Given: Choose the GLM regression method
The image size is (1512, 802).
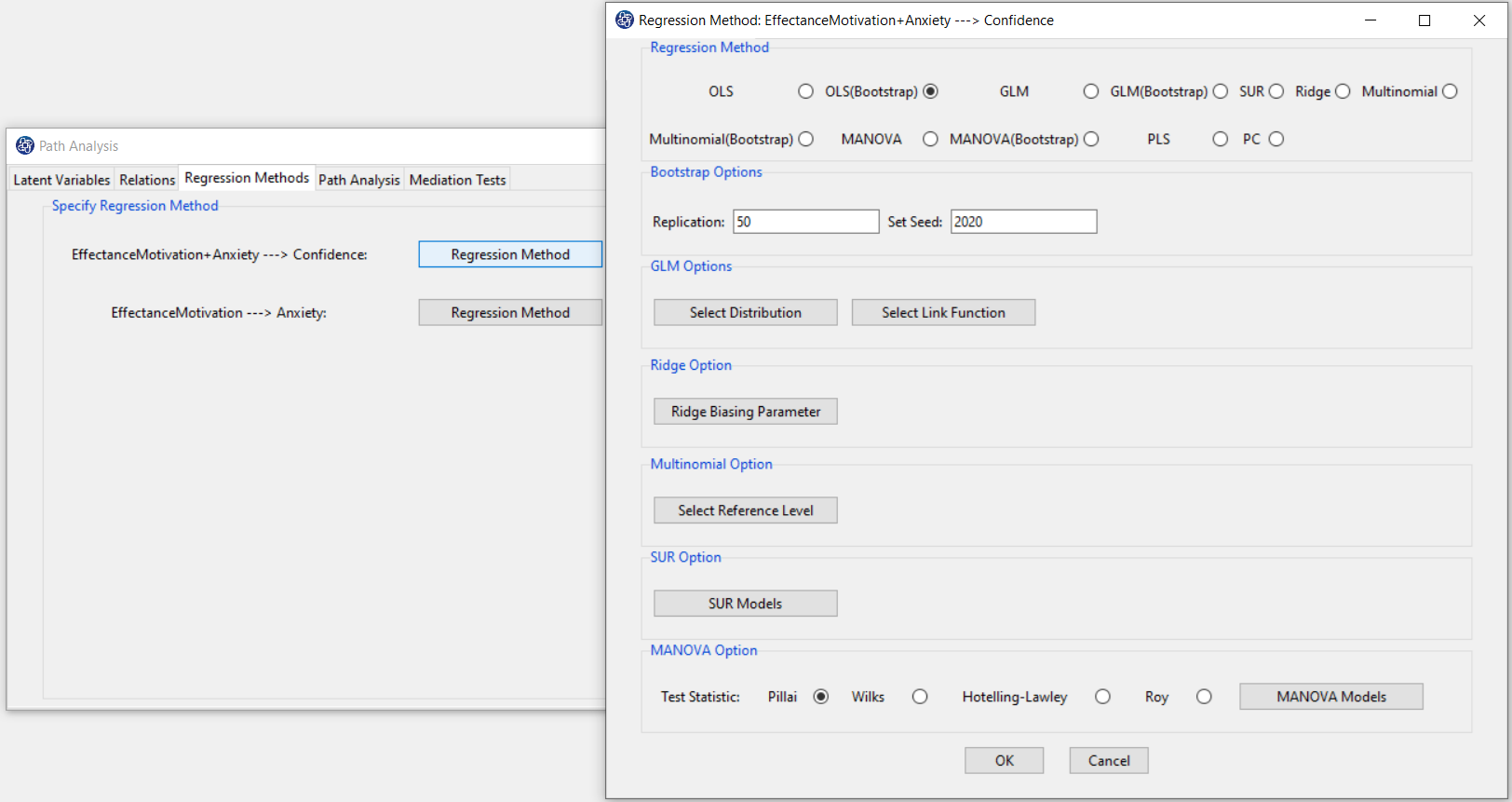Looking at the screenshot, I should pyautogui.click(x=1090, y=91).
